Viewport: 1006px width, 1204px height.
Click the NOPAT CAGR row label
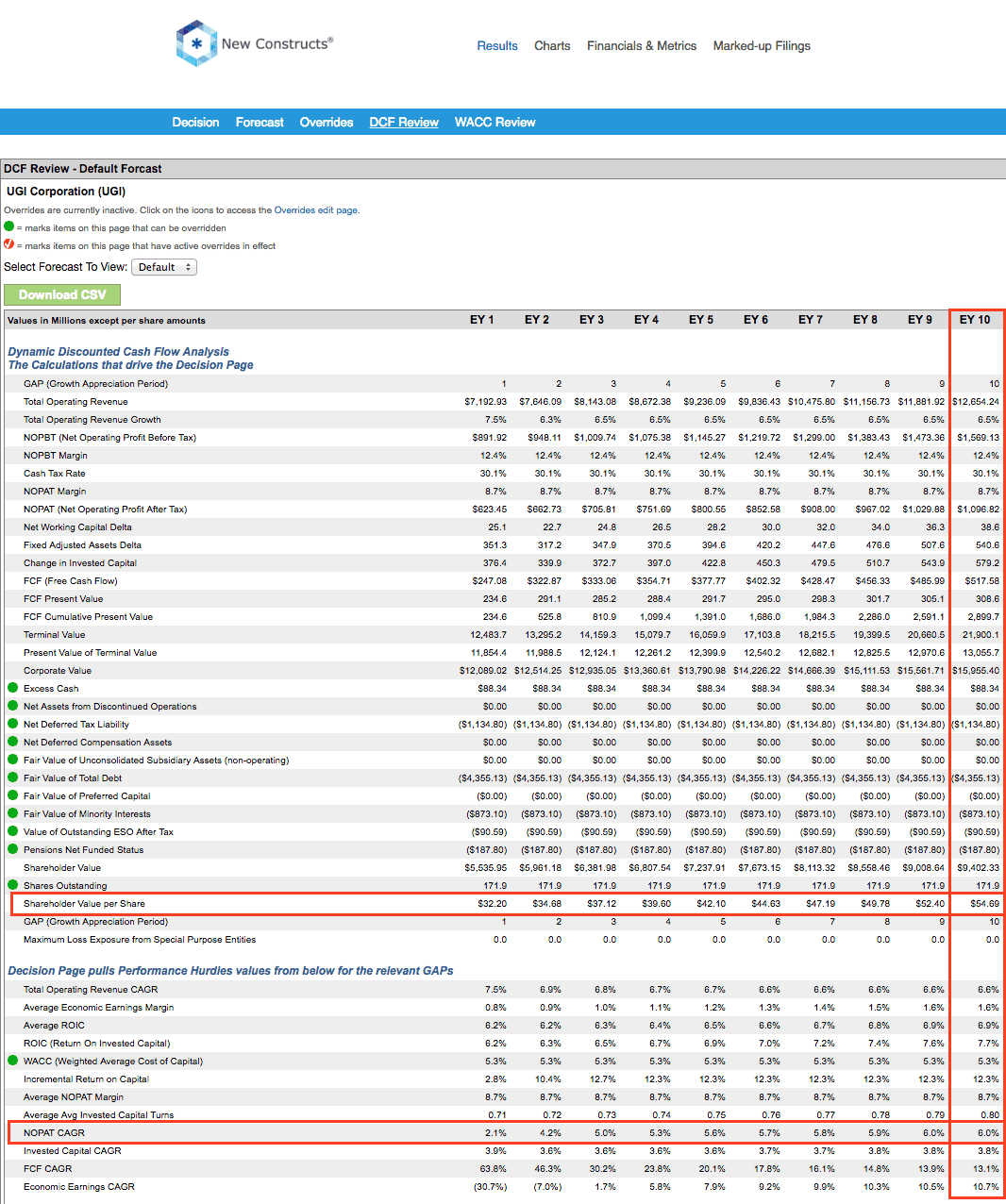(x=54, y=1132)
